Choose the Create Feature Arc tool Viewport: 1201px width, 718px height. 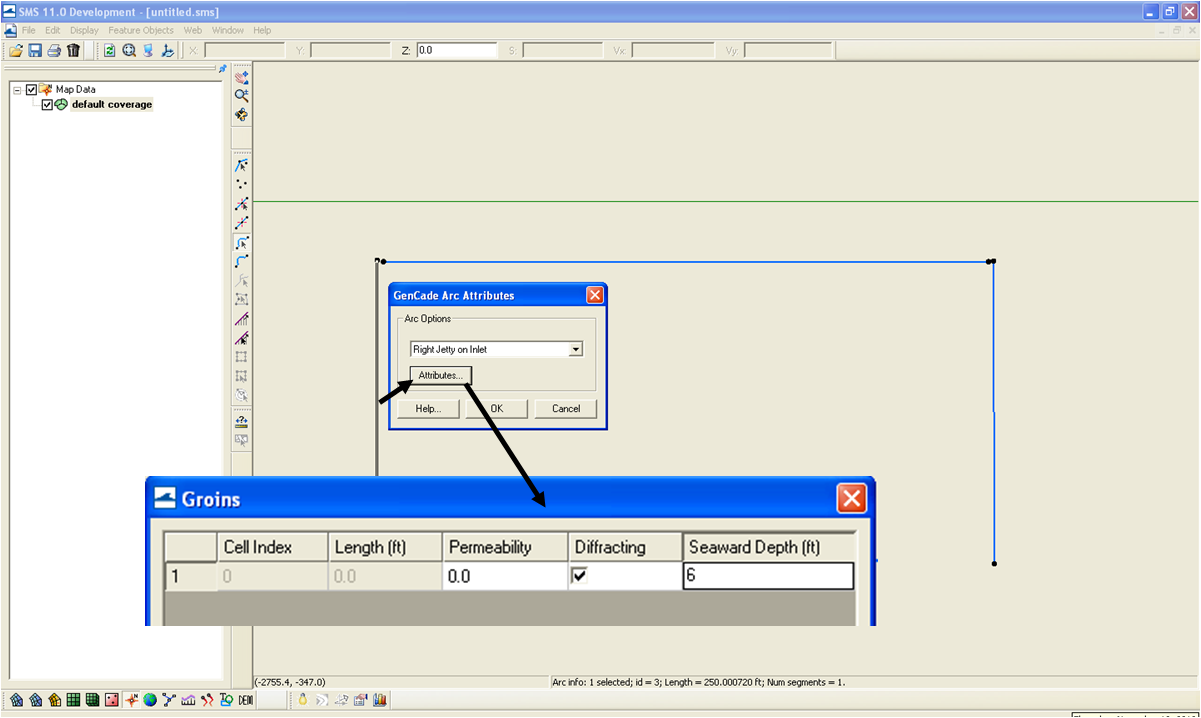point(241,261)
